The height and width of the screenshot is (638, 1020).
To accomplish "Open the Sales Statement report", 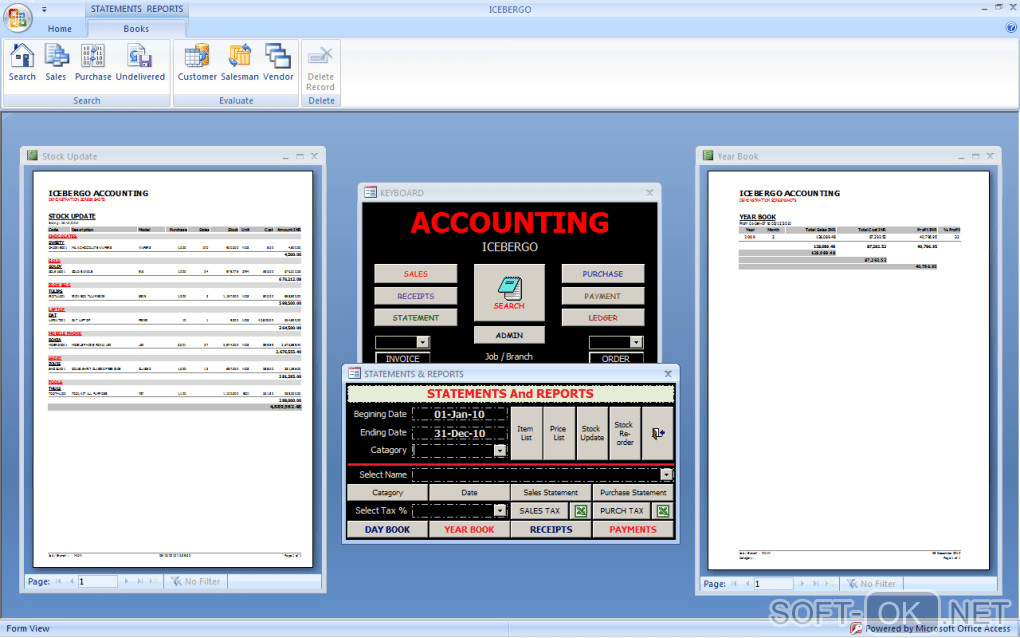I will [x=550, y=492].
